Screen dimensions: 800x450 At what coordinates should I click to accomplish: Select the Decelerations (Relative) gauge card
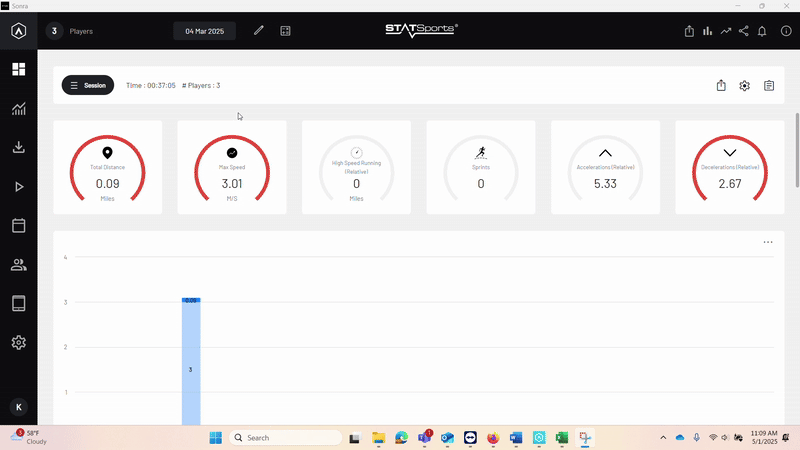pyautogui.click(x=730, y=167)
